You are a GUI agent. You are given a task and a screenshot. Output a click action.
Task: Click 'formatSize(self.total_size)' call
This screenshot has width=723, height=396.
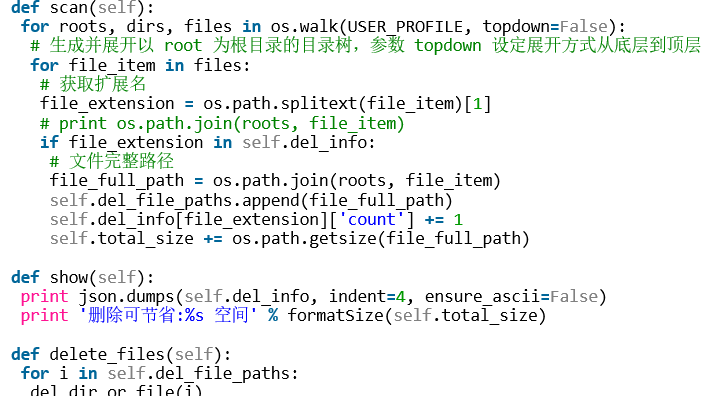point(417,316)
